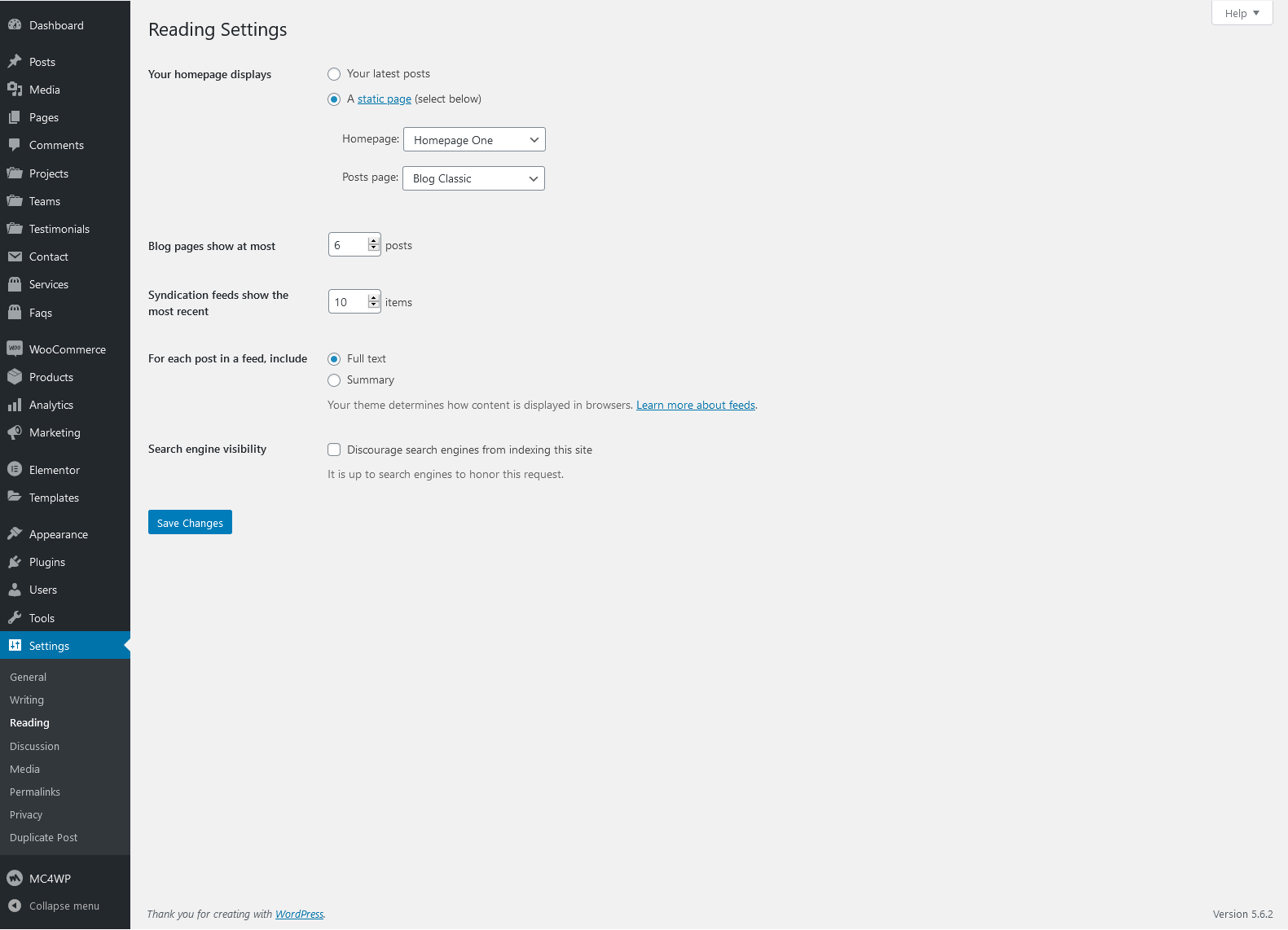The image size is (1288, 930).
Task: Click the Dashboard gauge icon
Action: [x=15, y=25]
